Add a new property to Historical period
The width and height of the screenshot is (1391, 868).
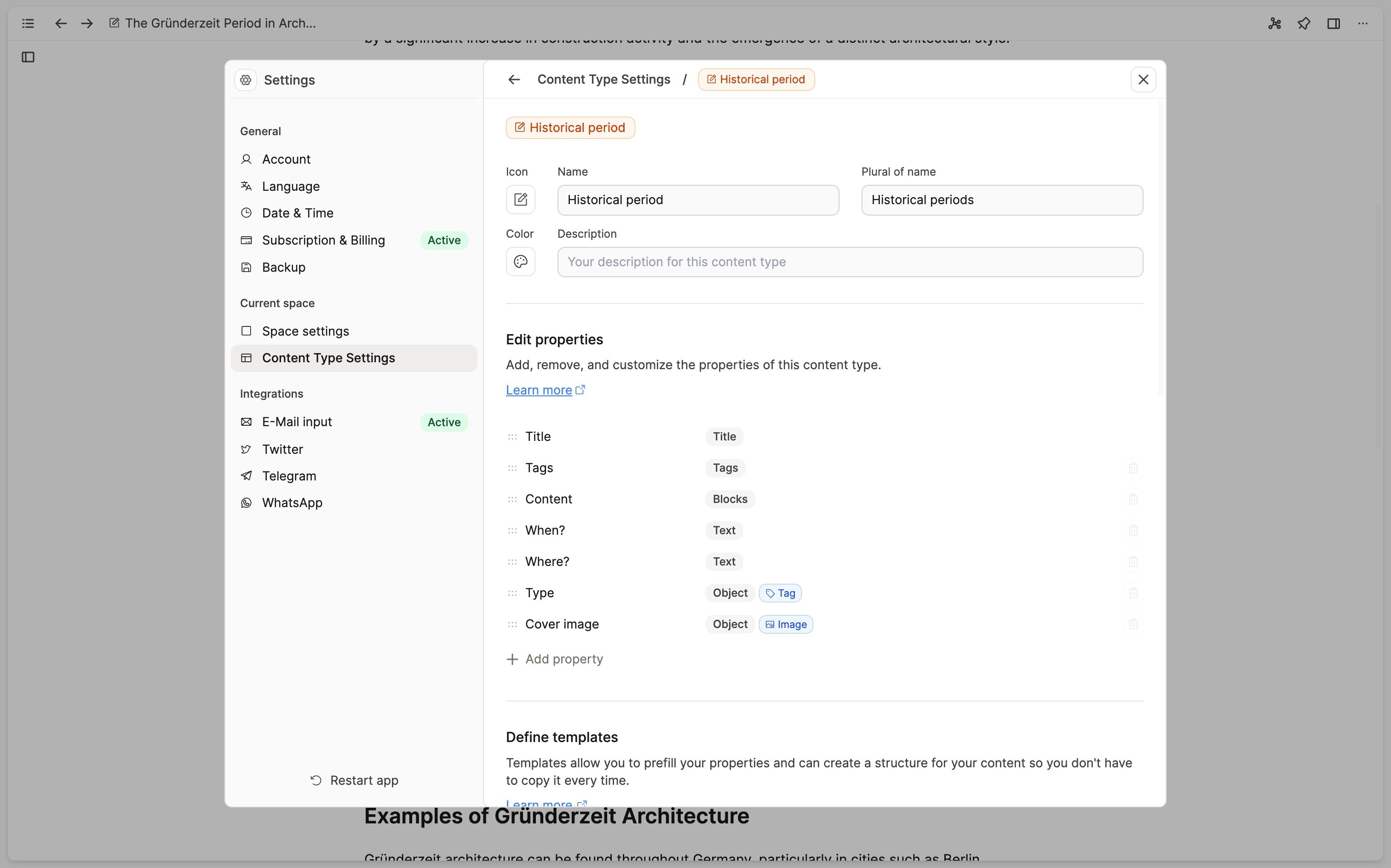pyautogui.click(x=554, y=659)
